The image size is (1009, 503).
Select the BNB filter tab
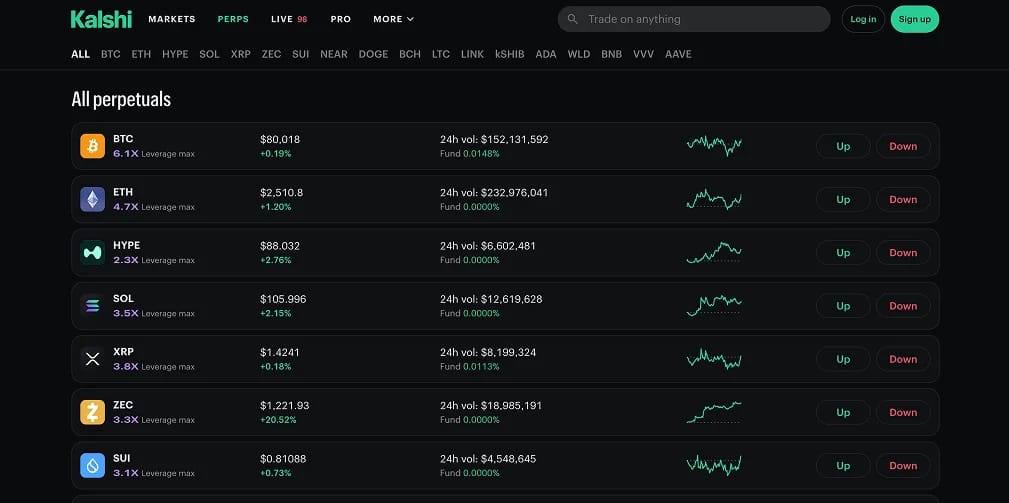(611, 54)
